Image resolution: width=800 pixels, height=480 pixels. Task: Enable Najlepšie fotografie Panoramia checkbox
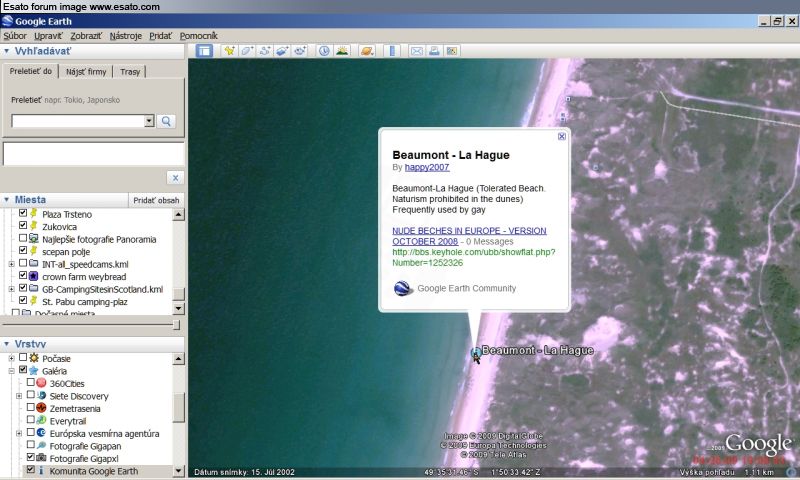23,238
